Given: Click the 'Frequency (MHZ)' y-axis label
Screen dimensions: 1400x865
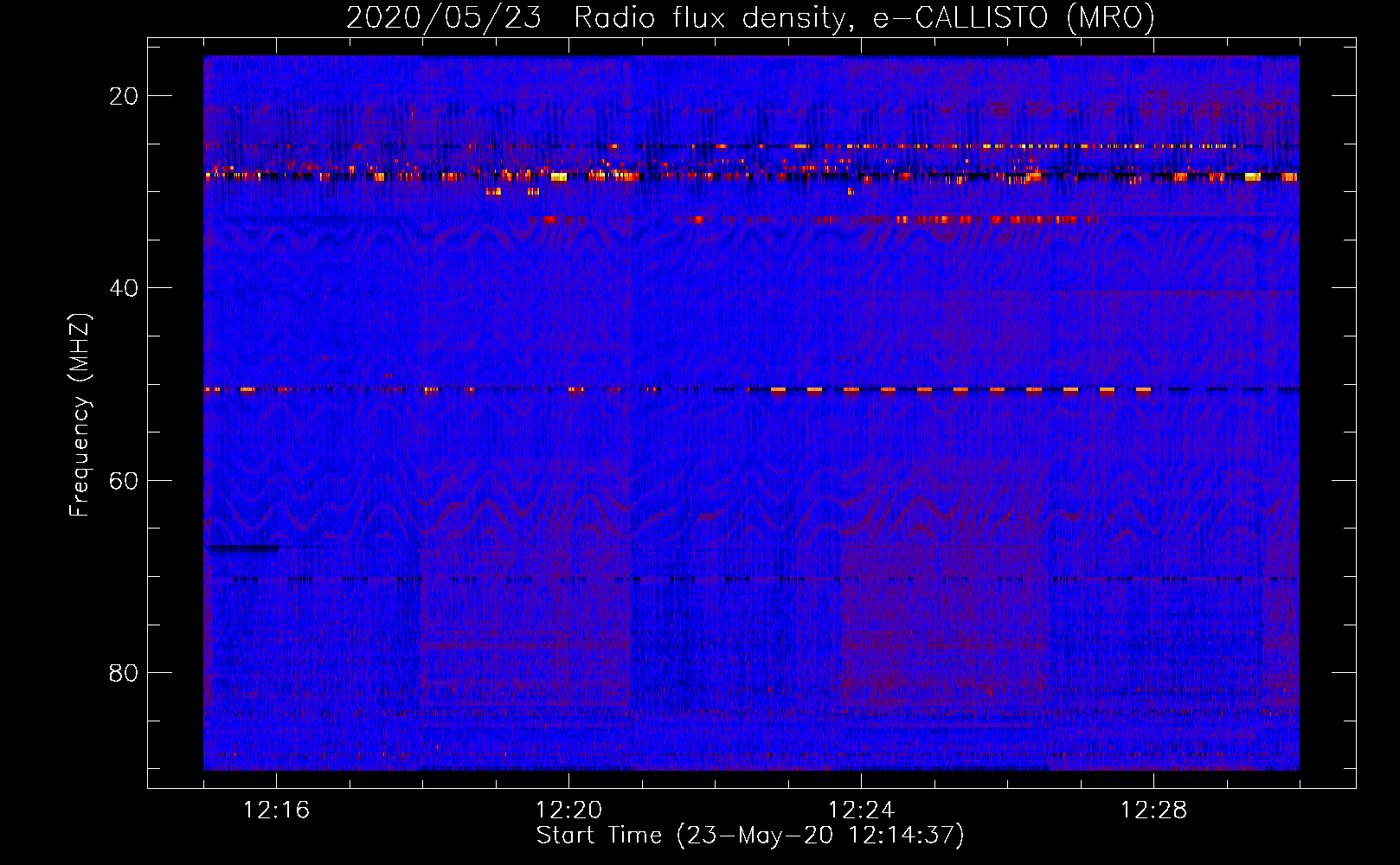Looking at the screenshot, I should coord(80,415).
